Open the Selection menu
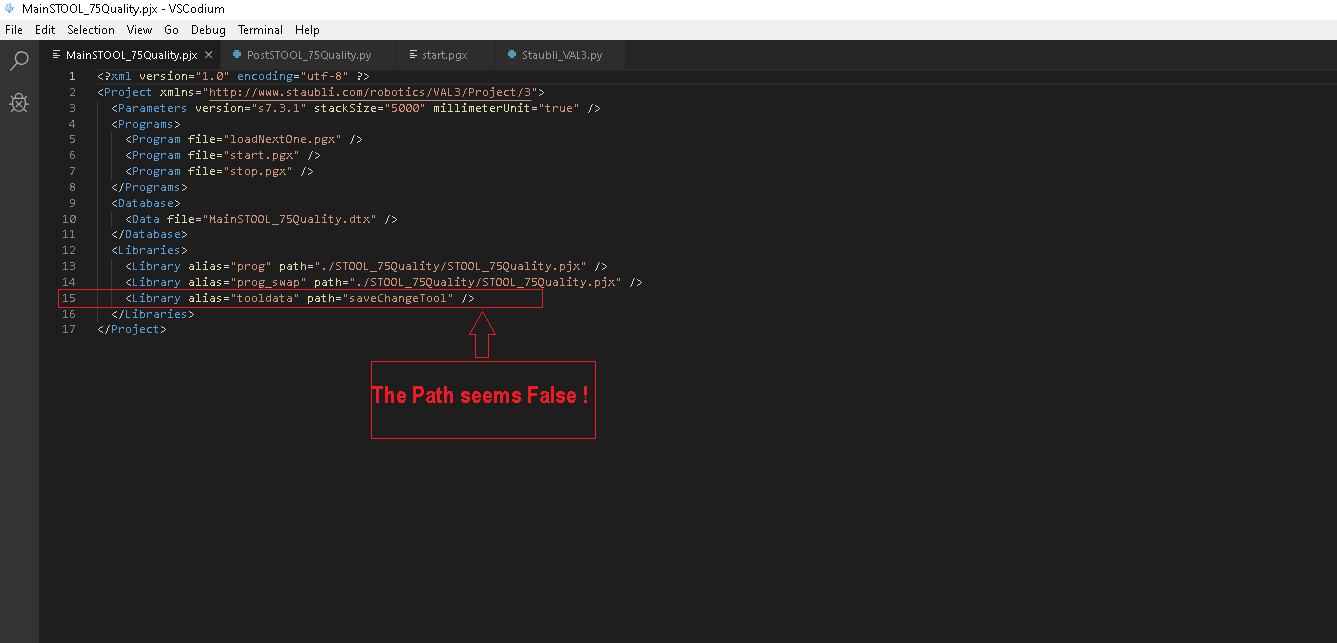1337x643 pixels. click(91, 30)
